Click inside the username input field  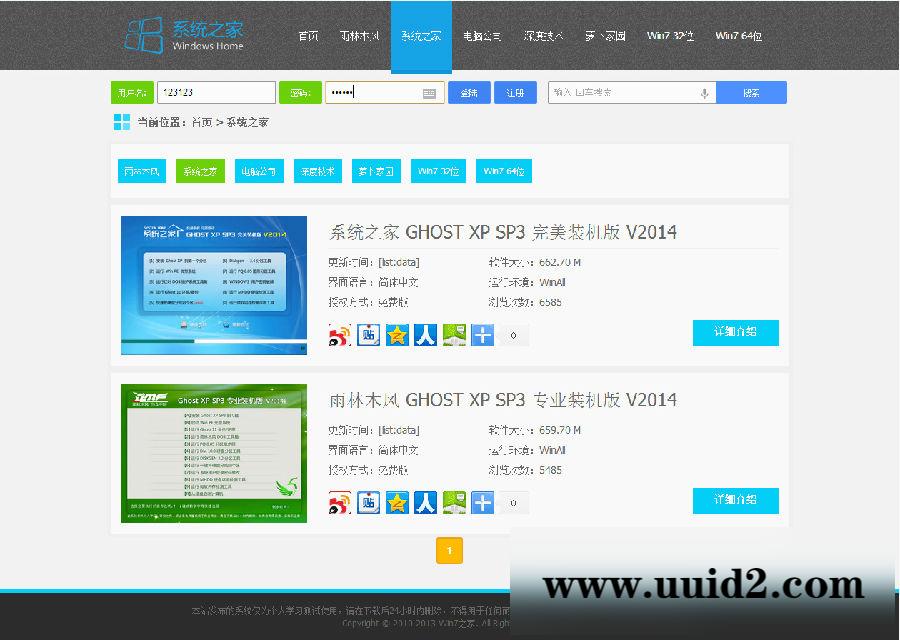pos(215,92)
